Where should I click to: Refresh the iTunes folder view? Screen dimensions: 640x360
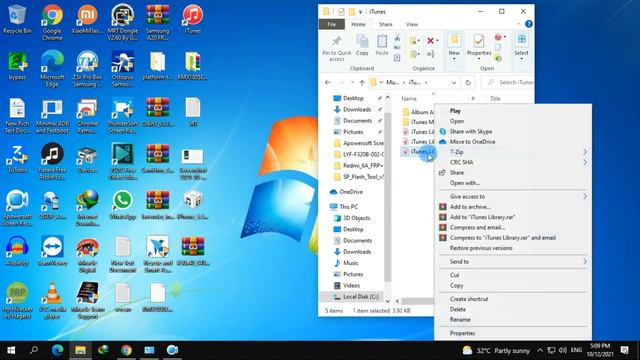click(468, 82)
